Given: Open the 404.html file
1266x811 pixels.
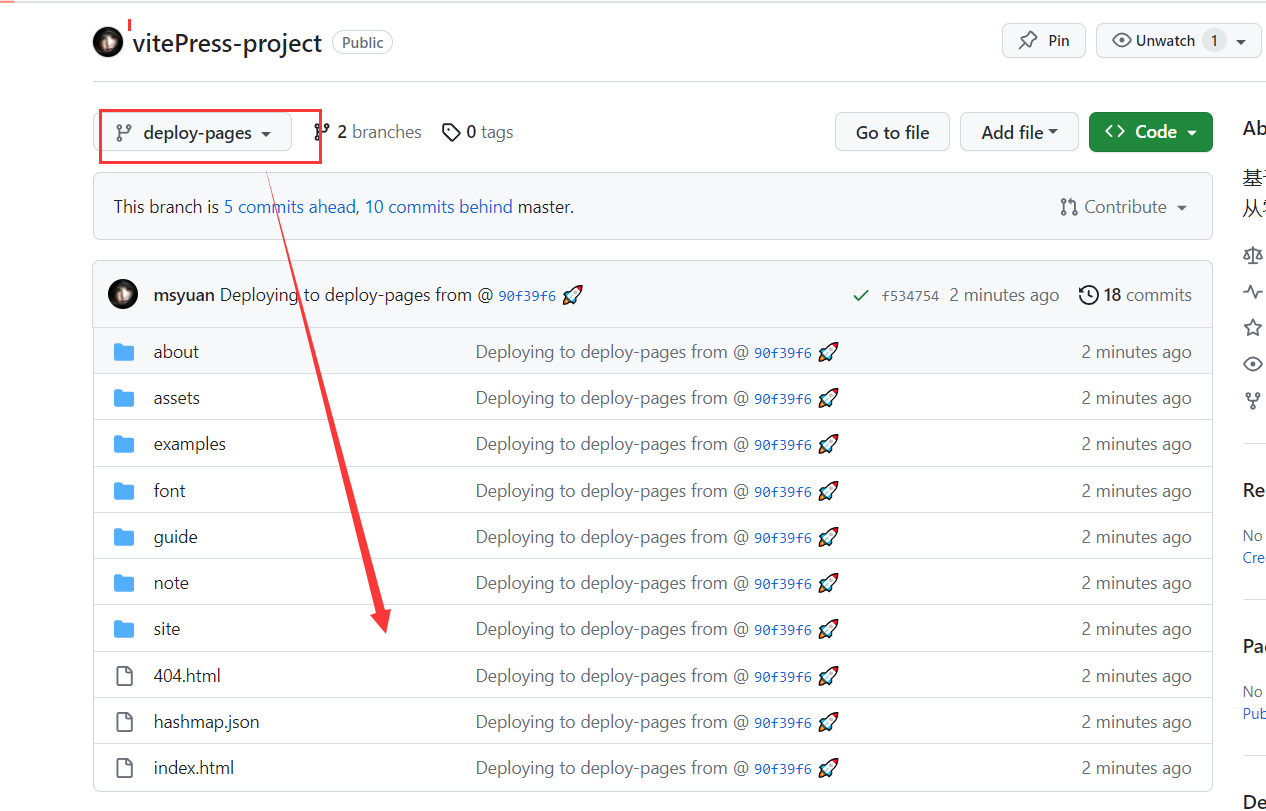Looking at the screenshot, I should [x=187, y=676].
